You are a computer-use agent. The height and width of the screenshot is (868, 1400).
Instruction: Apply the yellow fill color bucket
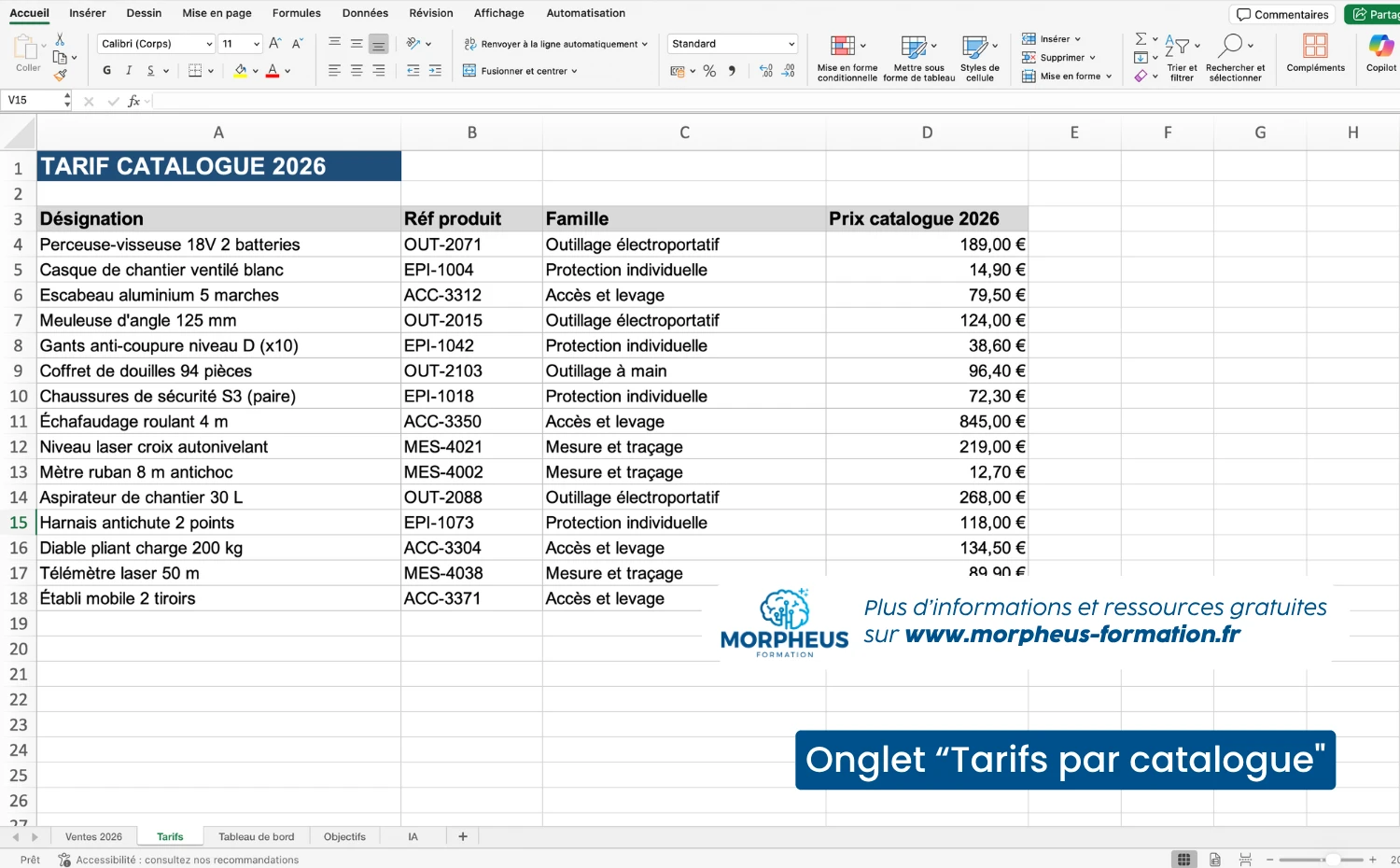(241, 71)
